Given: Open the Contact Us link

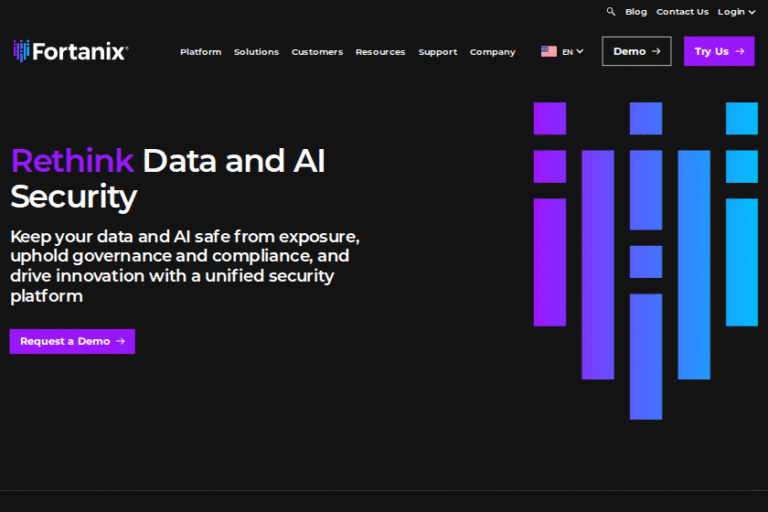Looking at the screenshot, I should point(682,12).
